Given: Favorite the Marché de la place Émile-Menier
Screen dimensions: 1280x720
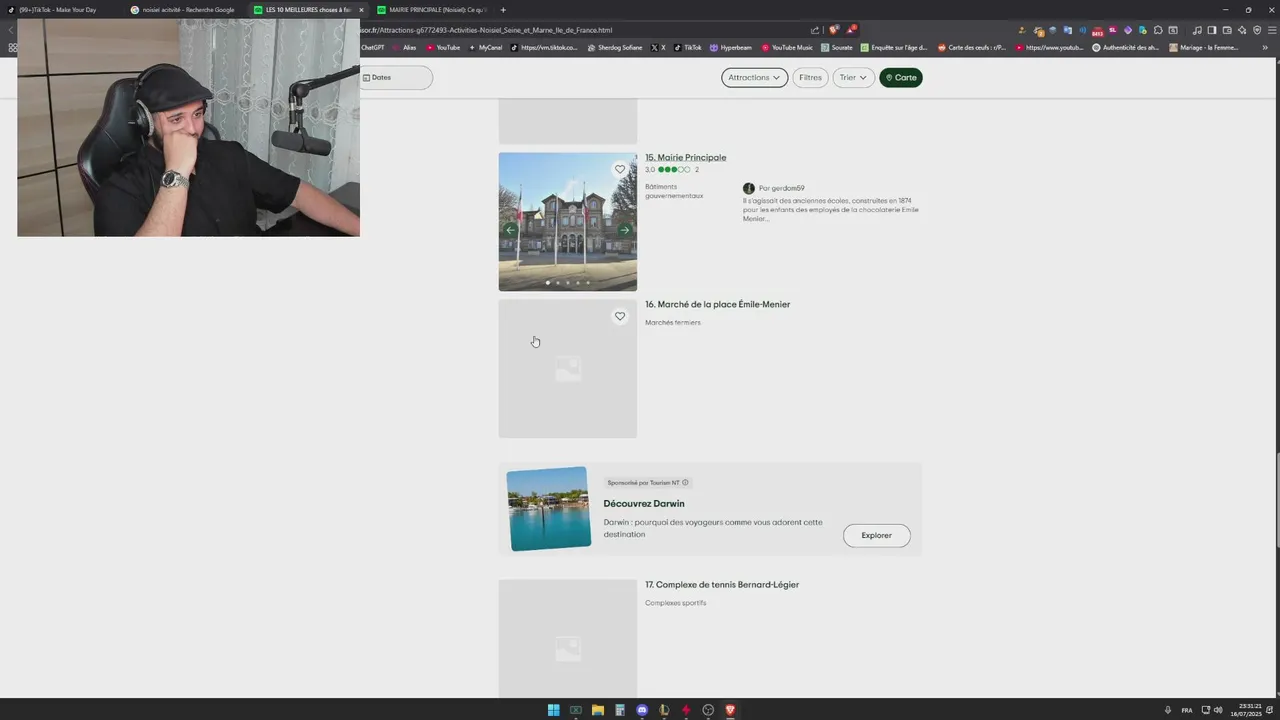Looking at the screenshot, I should (x=620, y=316).
